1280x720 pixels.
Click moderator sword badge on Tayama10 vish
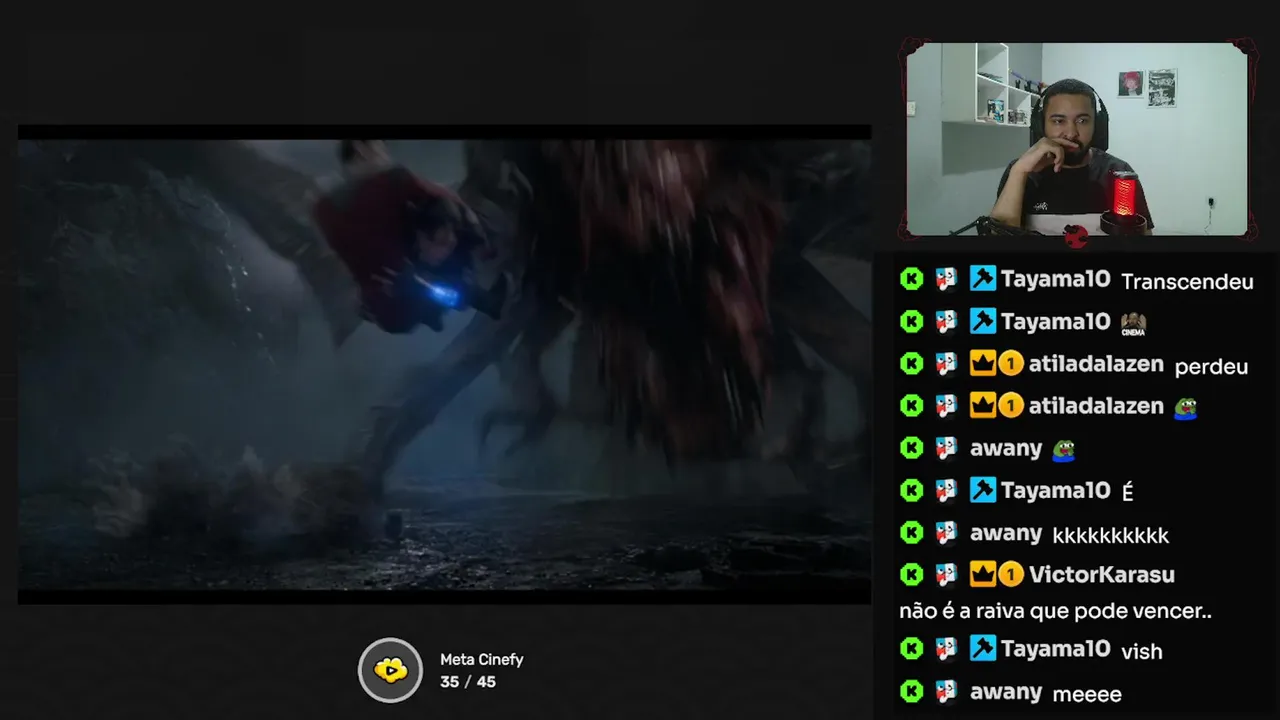pos(983,648)
